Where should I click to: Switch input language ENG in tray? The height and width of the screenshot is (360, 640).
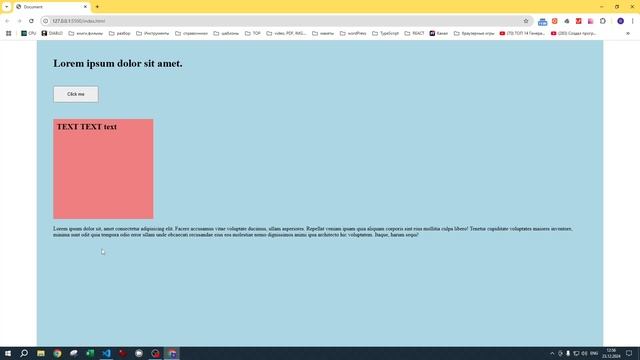click(x=594, y=353)
